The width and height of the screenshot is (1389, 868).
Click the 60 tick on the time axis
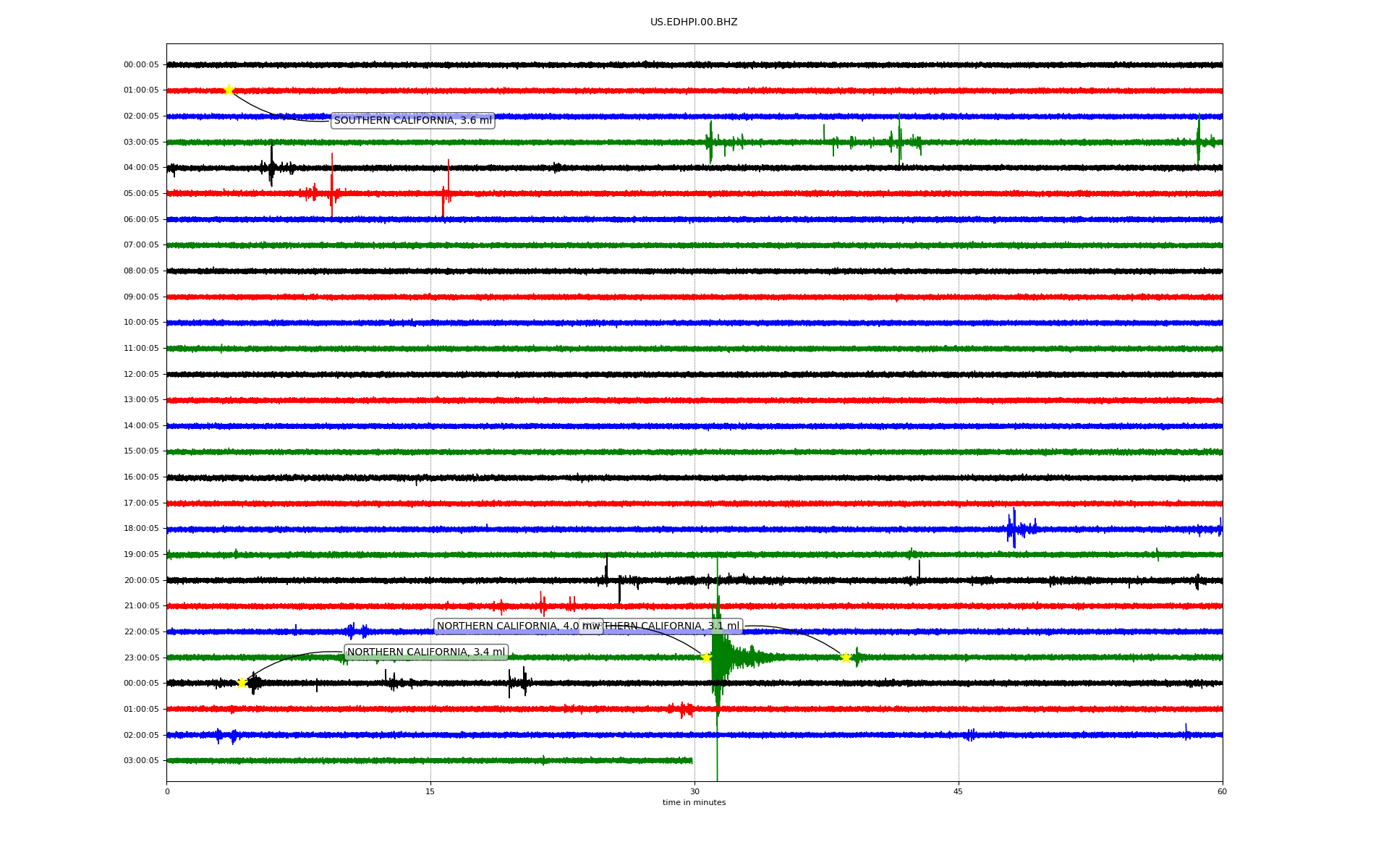tap(1222, 791)
